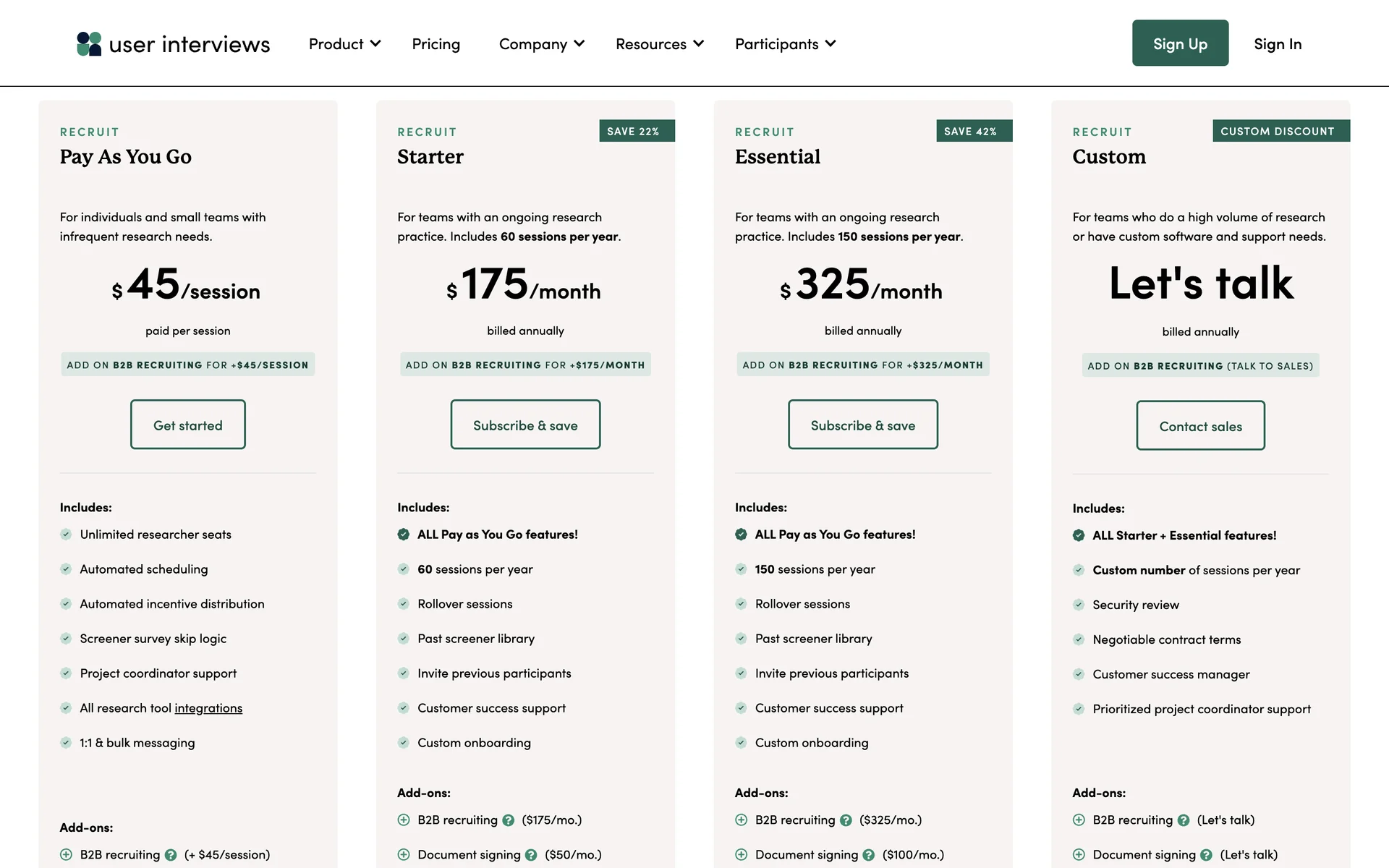Viewport: 1389px width, 868px height.
Task: Click the User Interviews logo
Action: tap(173, 44)
